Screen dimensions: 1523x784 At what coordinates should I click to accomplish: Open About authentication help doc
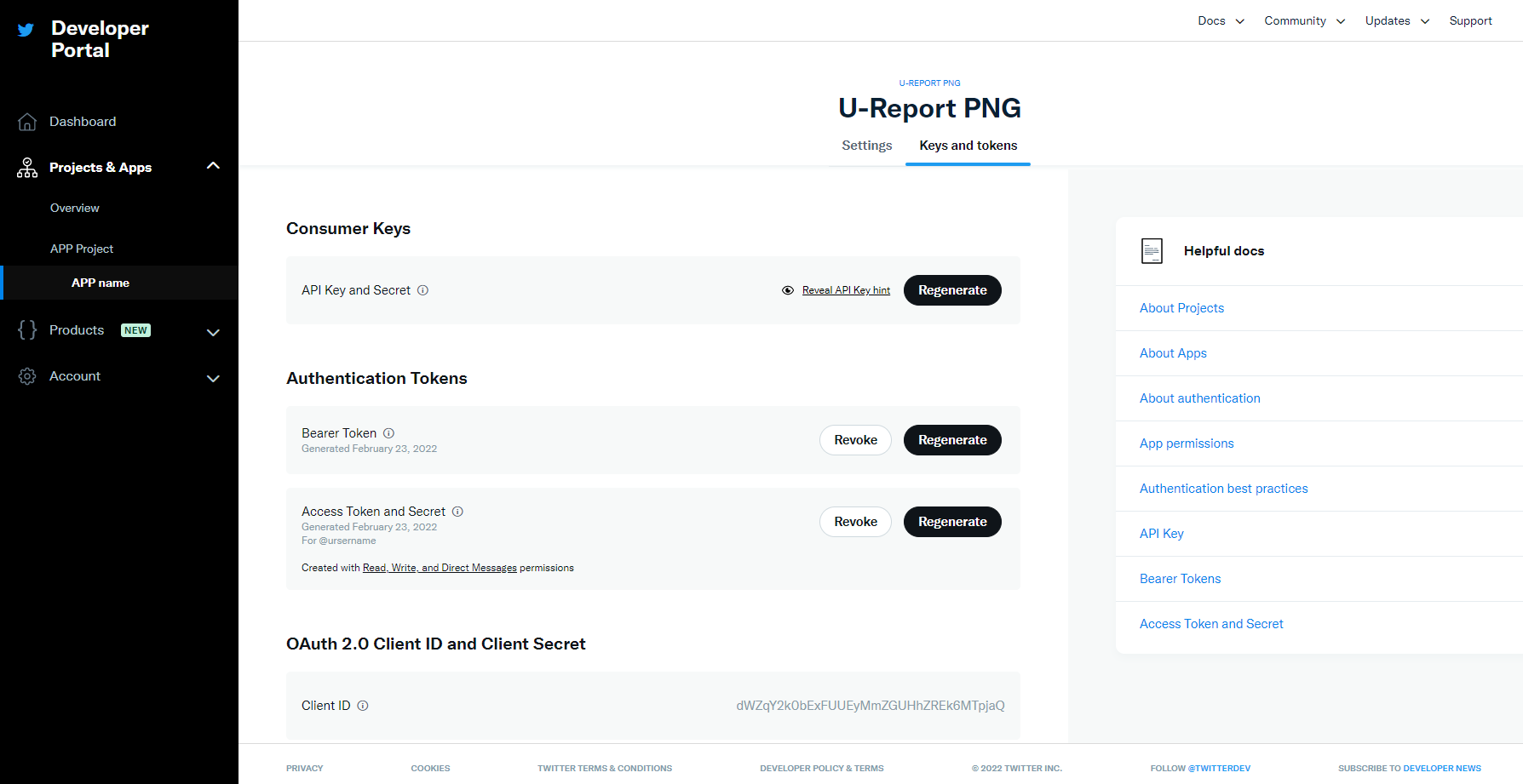1199,398
